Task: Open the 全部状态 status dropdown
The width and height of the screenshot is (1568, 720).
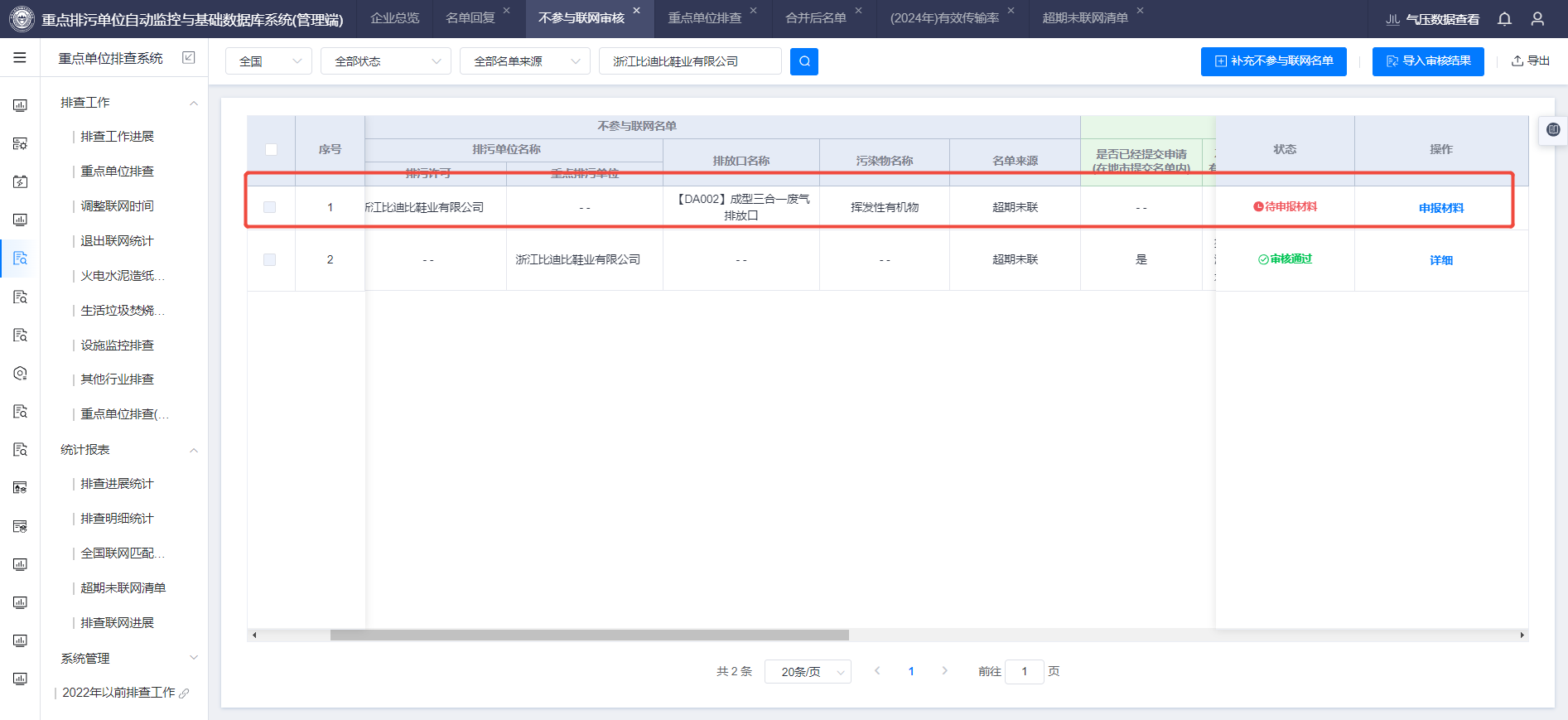Action: pos(386,61)
